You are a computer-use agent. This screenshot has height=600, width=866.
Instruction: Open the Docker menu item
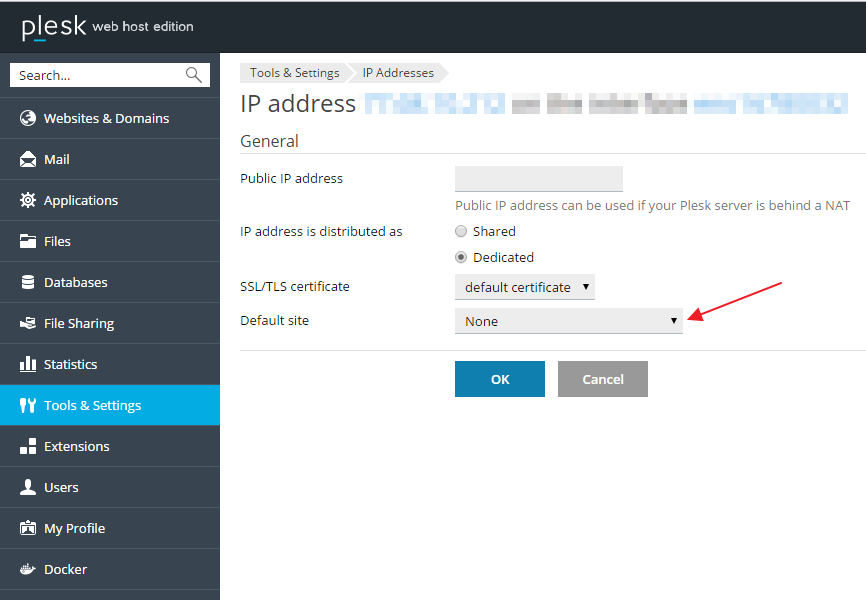[110, 569]
